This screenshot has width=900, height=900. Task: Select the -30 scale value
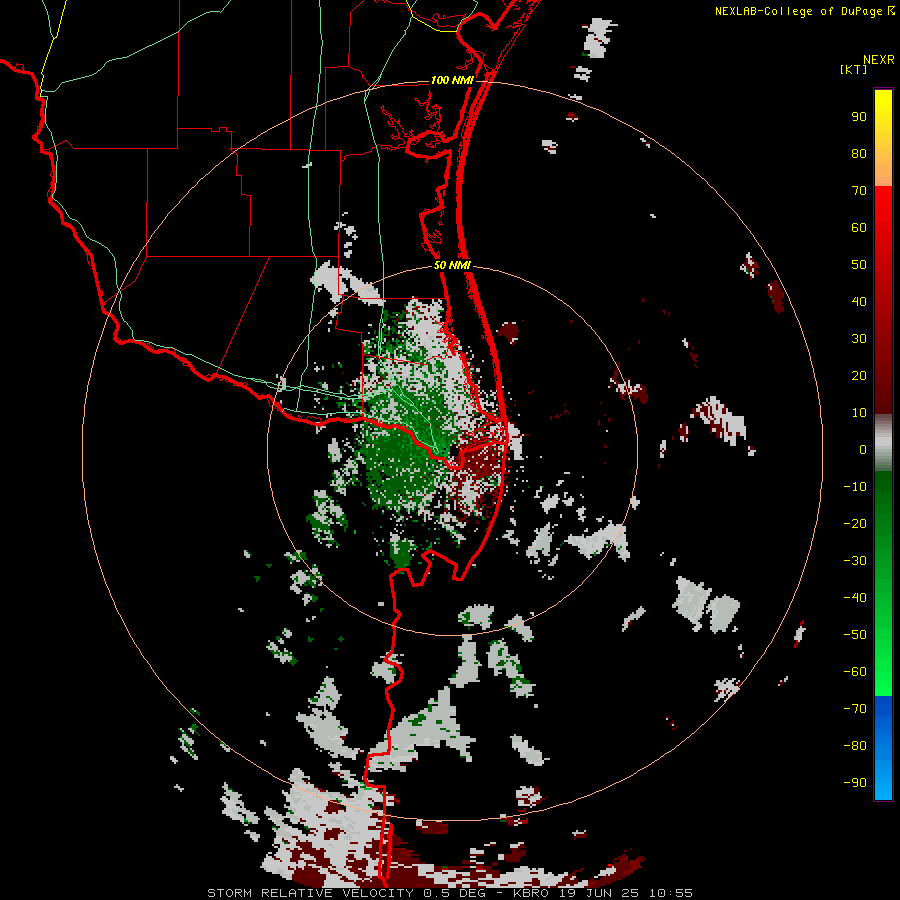855,561
